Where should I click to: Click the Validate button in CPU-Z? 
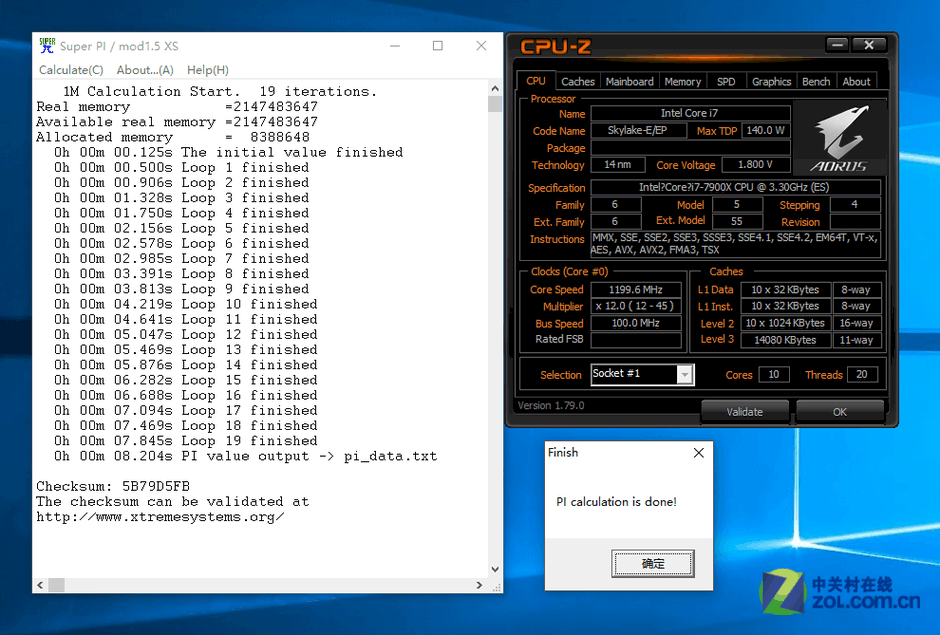(x=745, y=412)
